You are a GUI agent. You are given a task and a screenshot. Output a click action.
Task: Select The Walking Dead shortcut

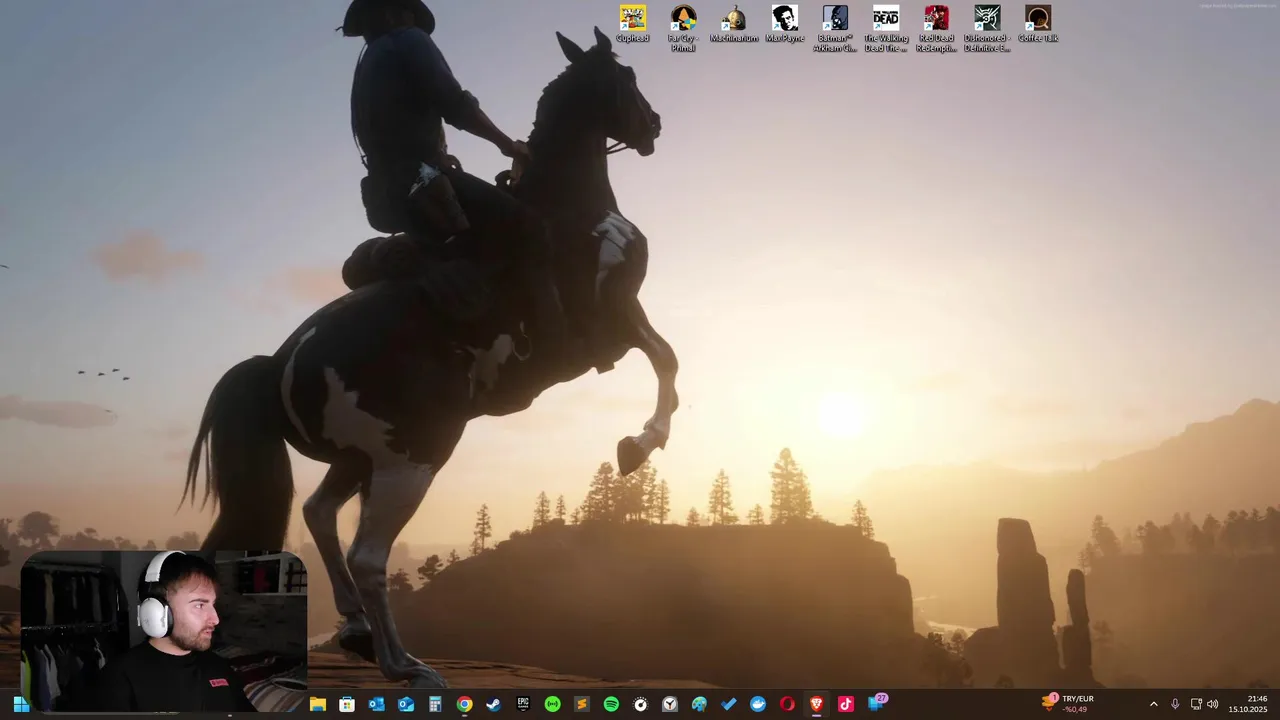click(886, 28)
